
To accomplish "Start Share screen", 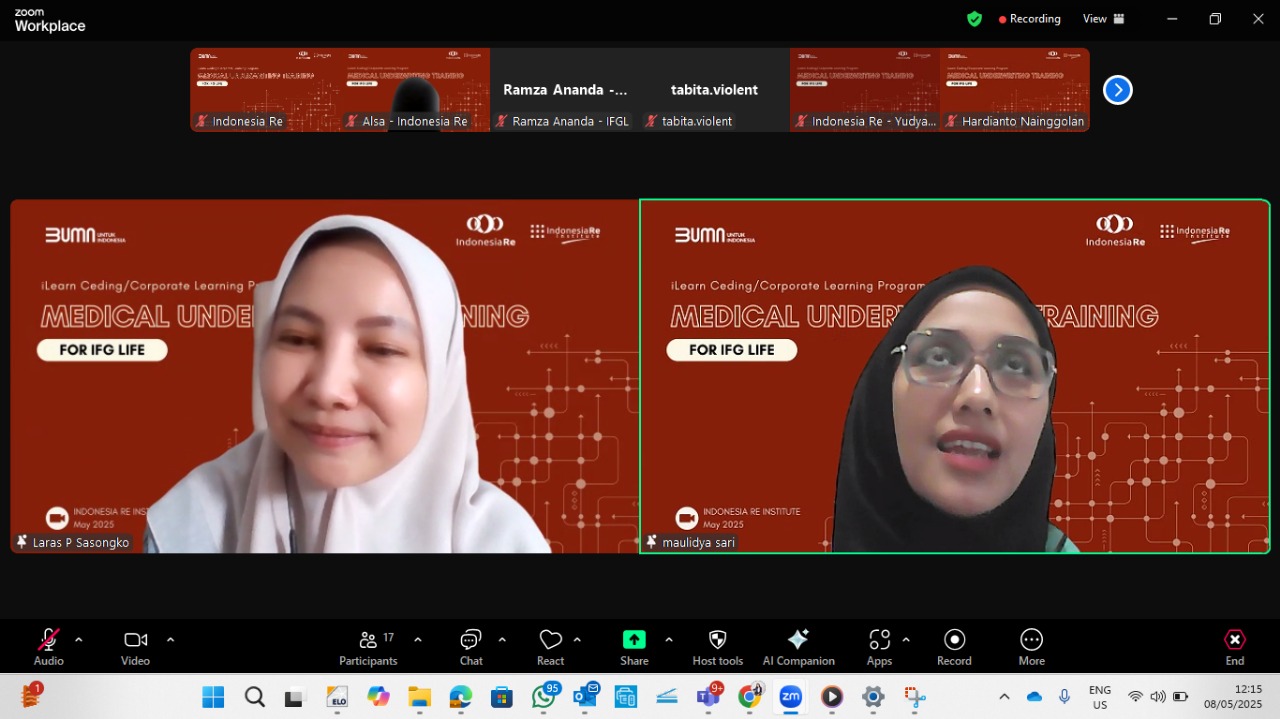I will (x=634, y=647).
